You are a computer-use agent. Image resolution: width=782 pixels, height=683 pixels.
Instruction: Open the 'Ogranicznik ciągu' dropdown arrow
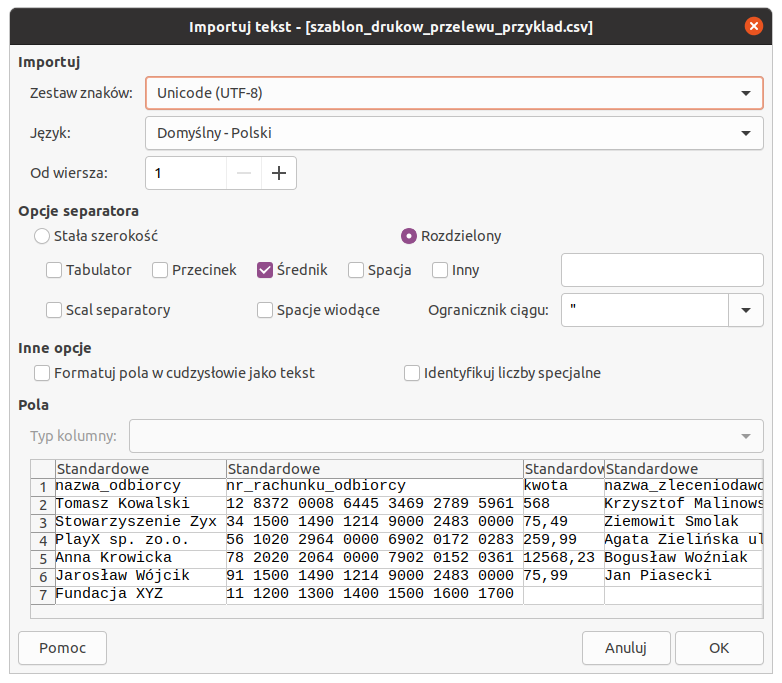pos(745,310)
